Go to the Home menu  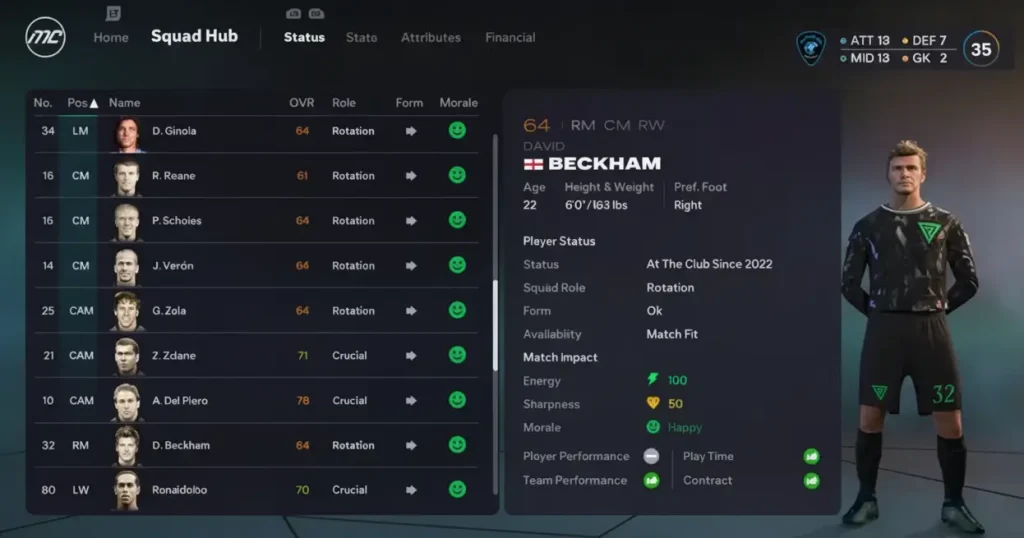[x=111, y=38]
